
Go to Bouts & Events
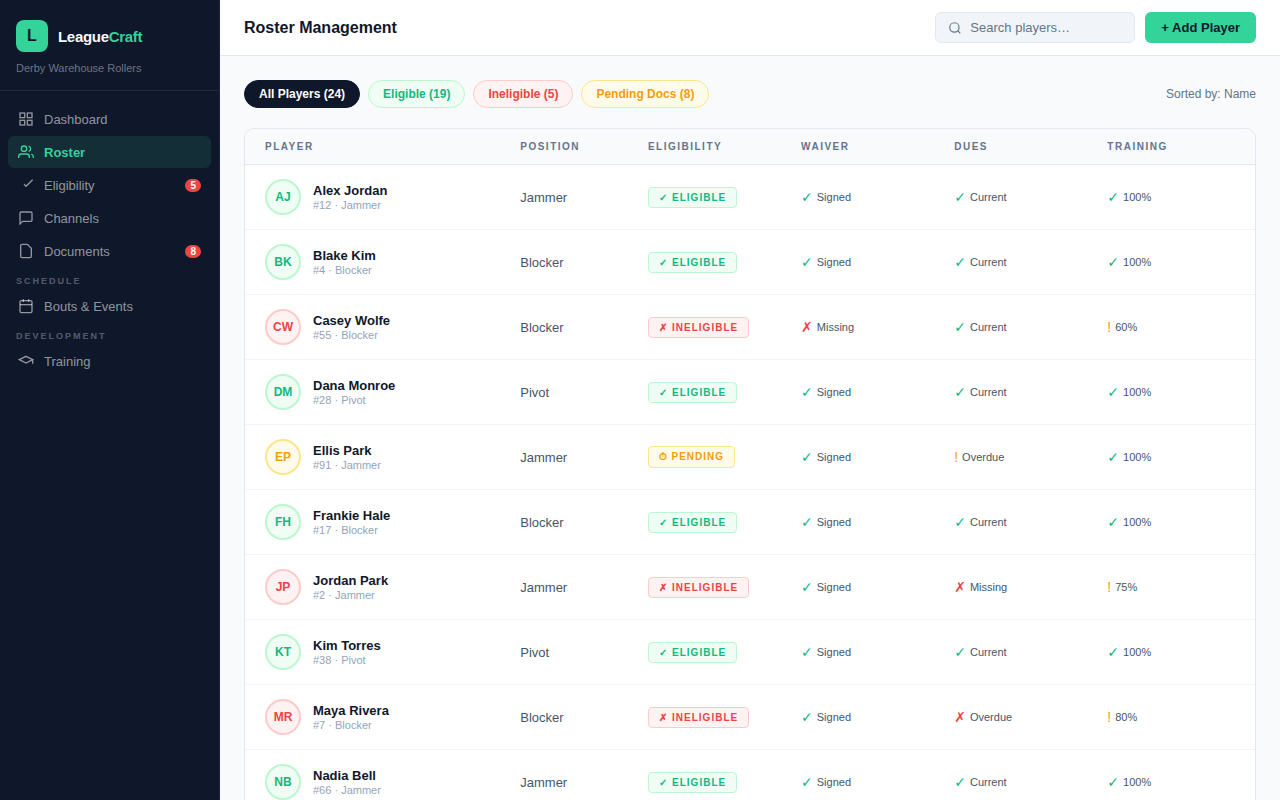tap(110, 306)
